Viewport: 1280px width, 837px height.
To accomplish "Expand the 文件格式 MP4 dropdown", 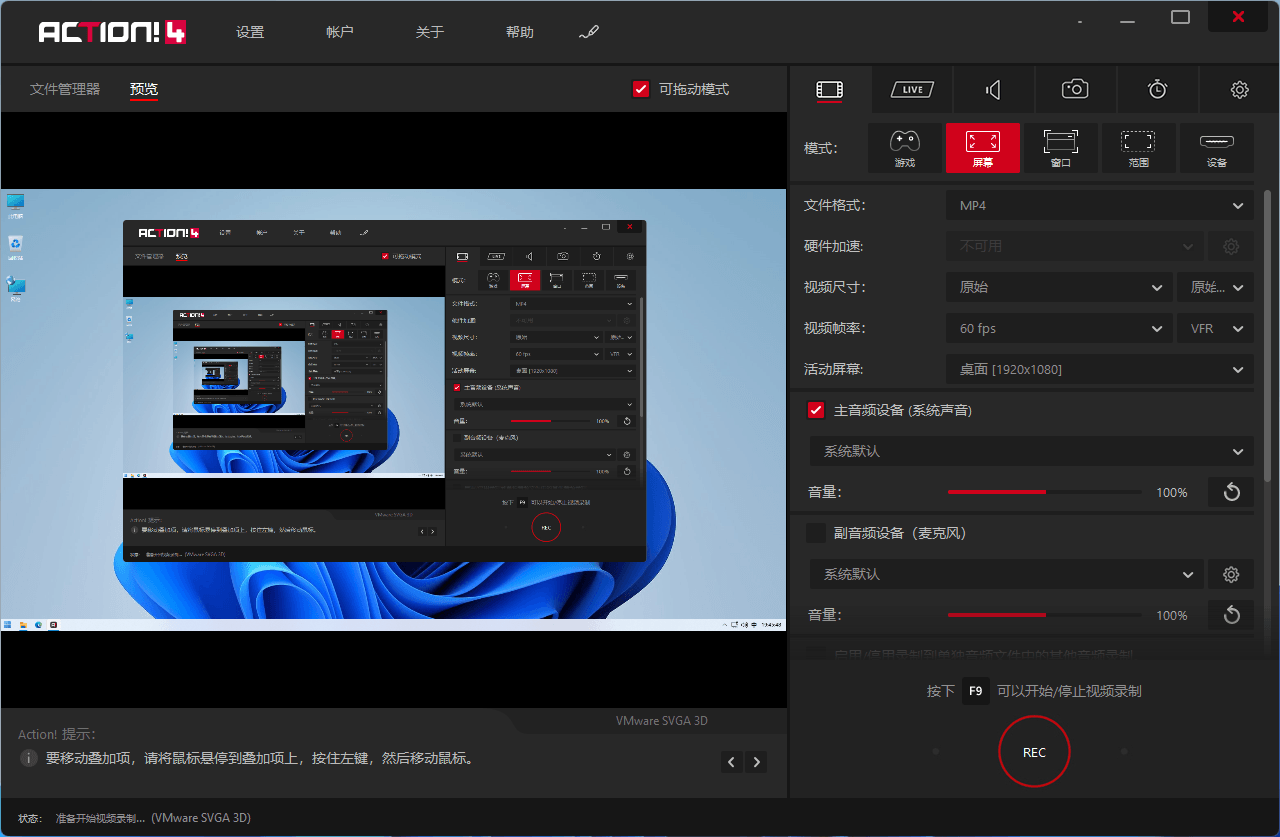I will pyautogui.click(x=1099, y=206).
